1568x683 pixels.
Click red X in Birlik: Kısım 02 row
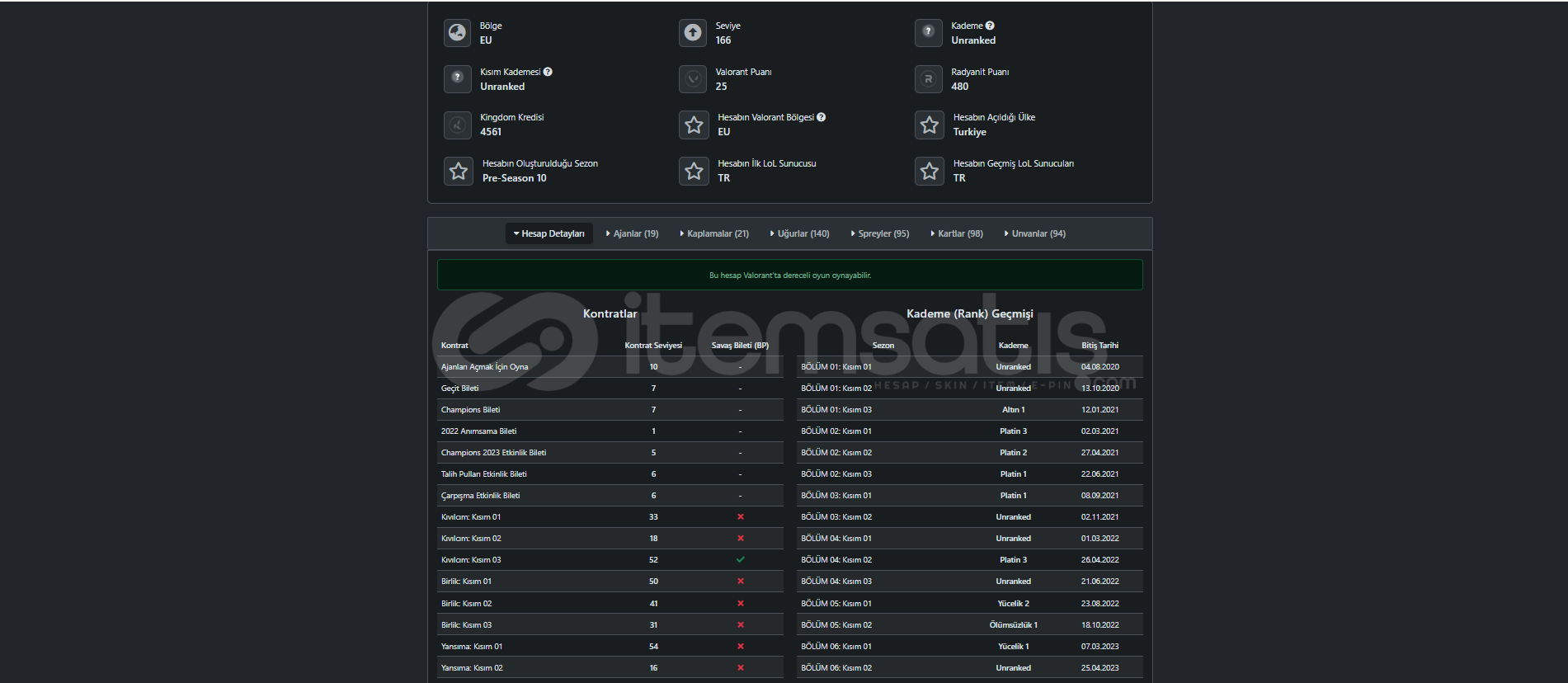[741, 604]
